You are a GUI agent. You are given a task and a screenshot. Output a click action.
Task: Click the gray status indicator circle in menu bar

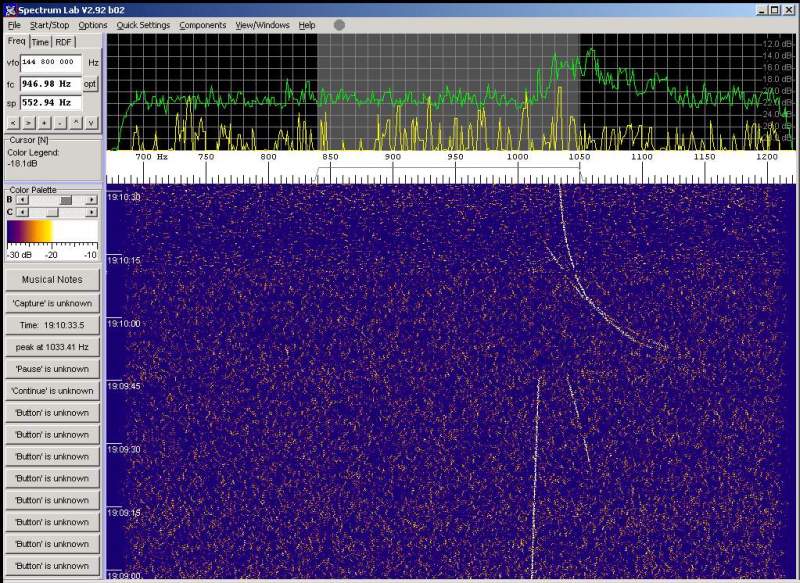coord(339,25)
